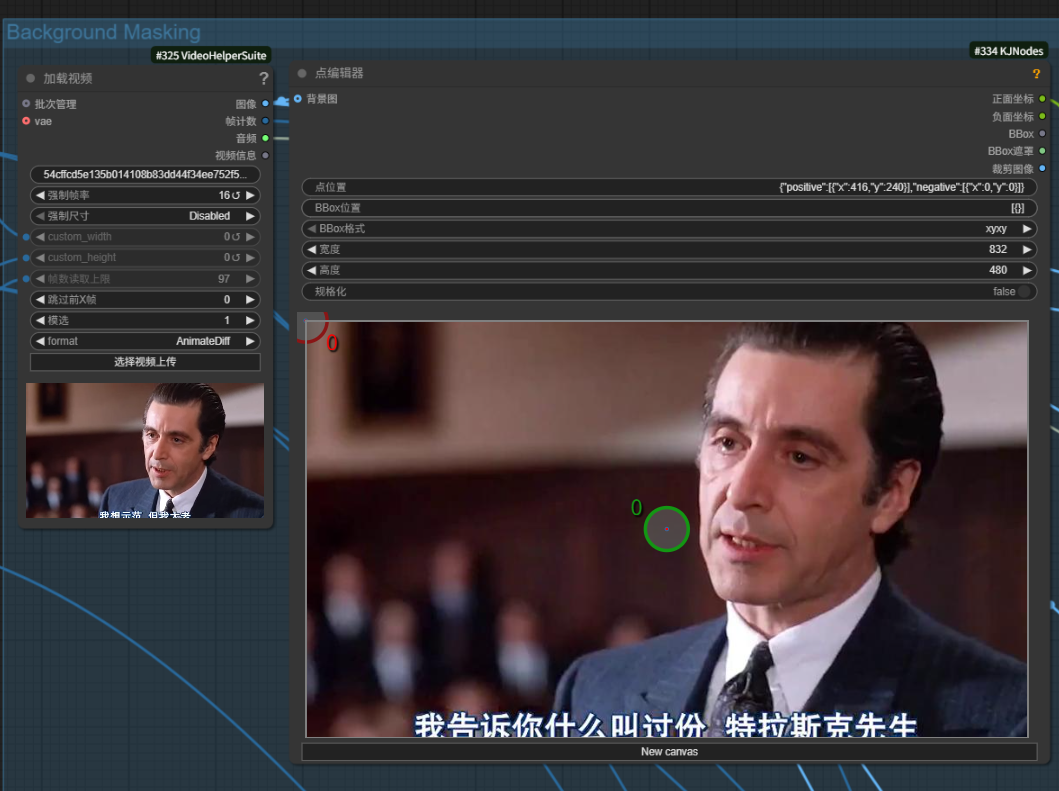Open help for the 加载视频 node
Screen dimensions: 1059x791
pos(263,78)
